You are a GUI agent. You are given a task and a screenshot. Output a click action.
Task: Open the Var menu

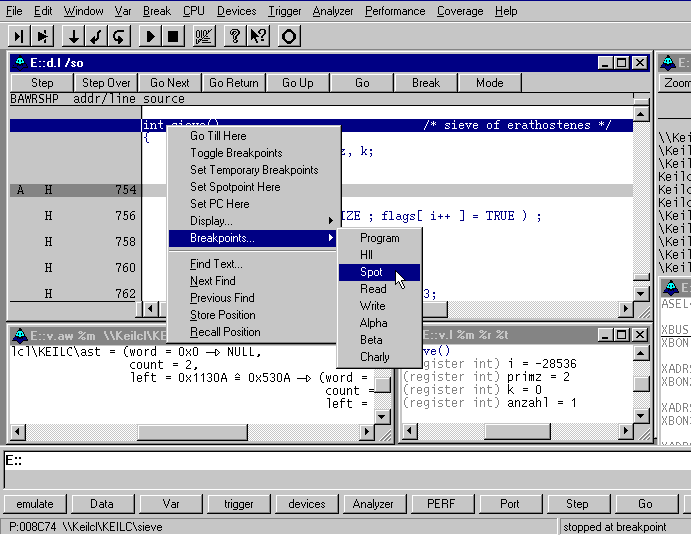click(x=123, y=11)
